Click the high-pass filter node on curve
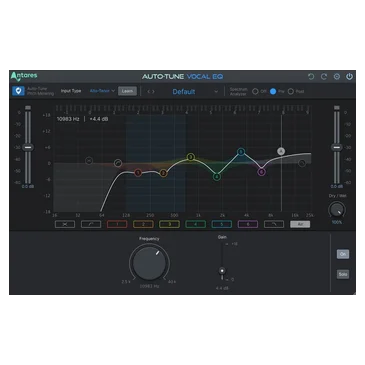Screen dimensions: 365x365 pos(118,163)
